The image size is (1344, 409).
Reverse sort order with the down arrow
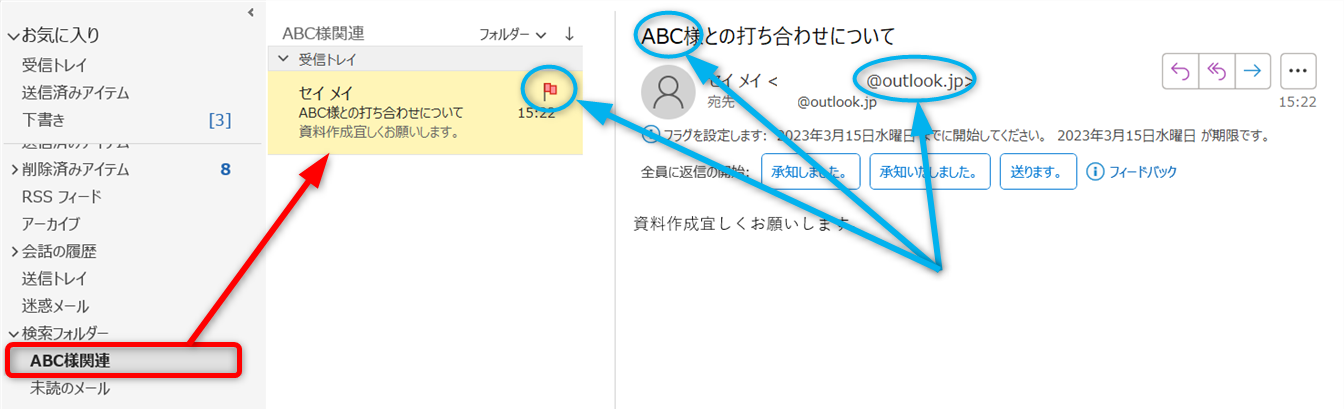(x=569, y=33)
